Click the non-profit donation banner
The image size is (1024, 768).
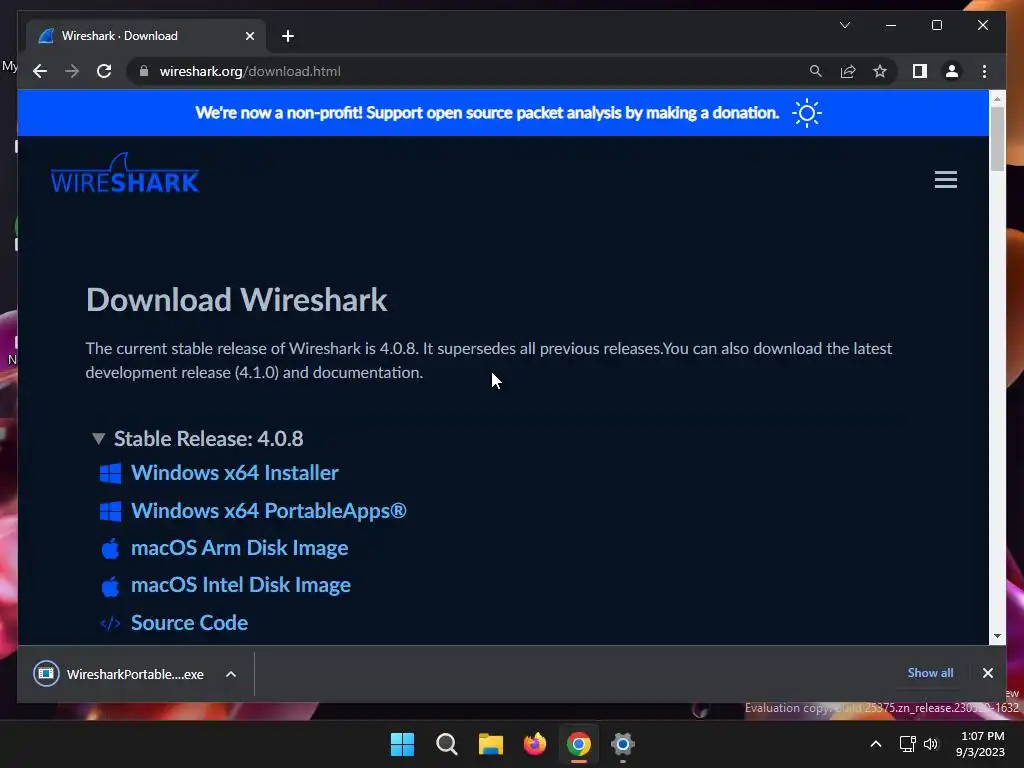487,112
